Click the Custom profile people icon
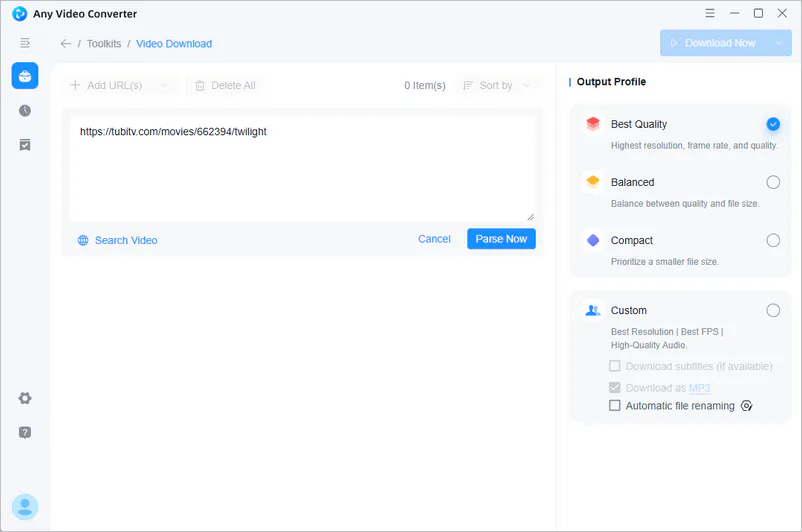Screen dimensions: 802x532 coord(593,310)
